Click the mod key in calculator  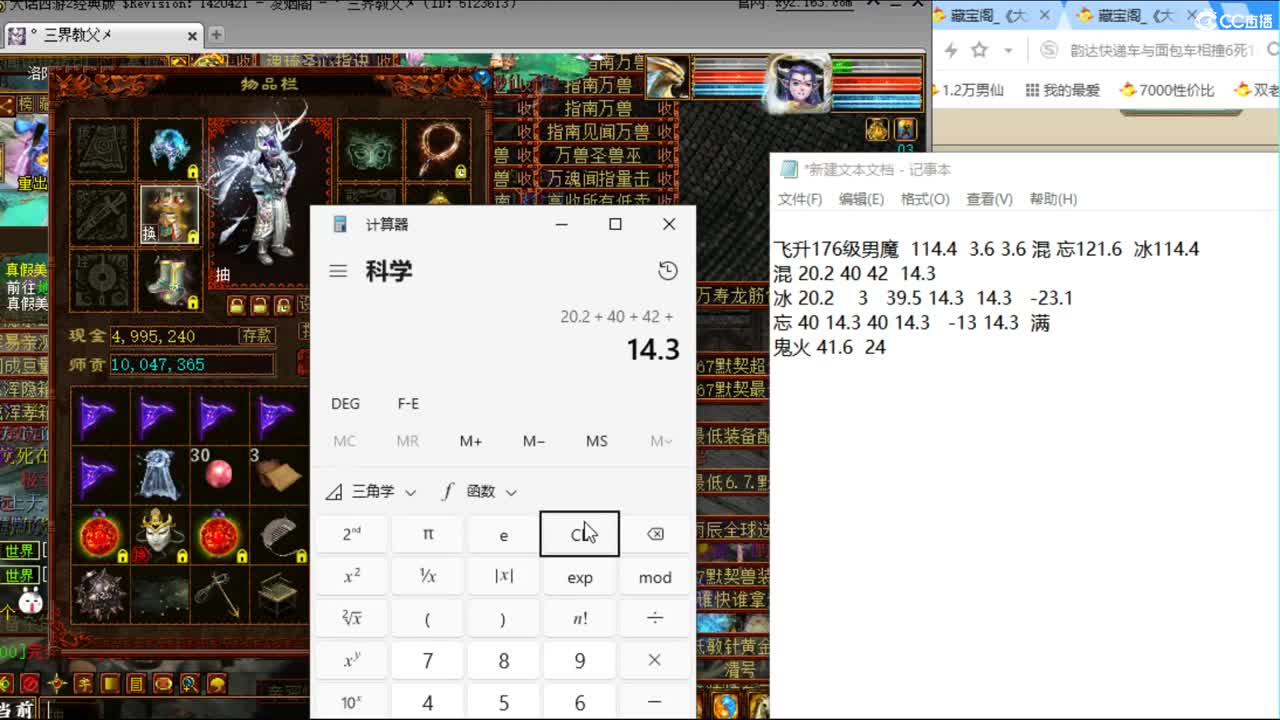(655, 577)
